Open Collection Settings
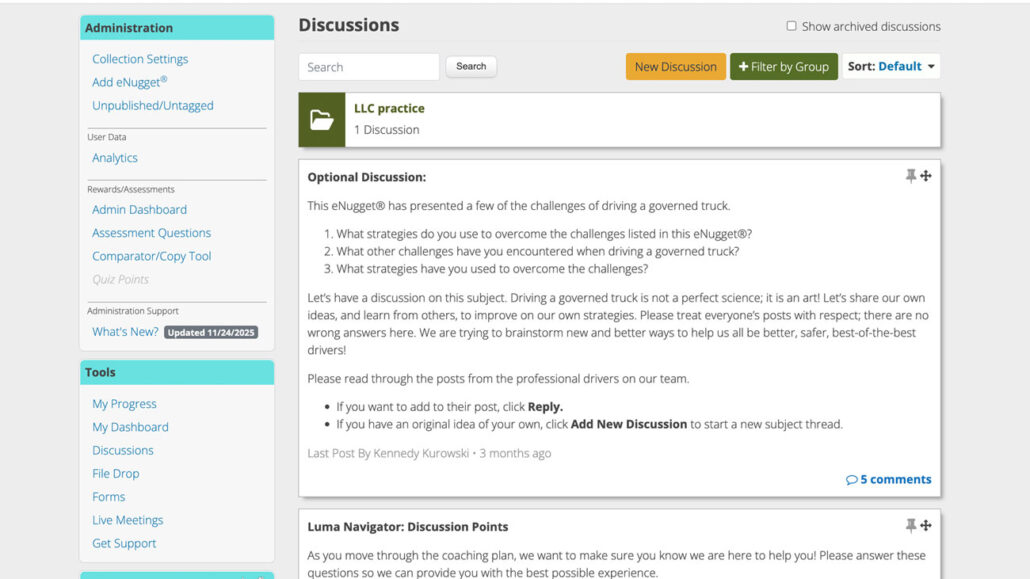 point(139,58)
